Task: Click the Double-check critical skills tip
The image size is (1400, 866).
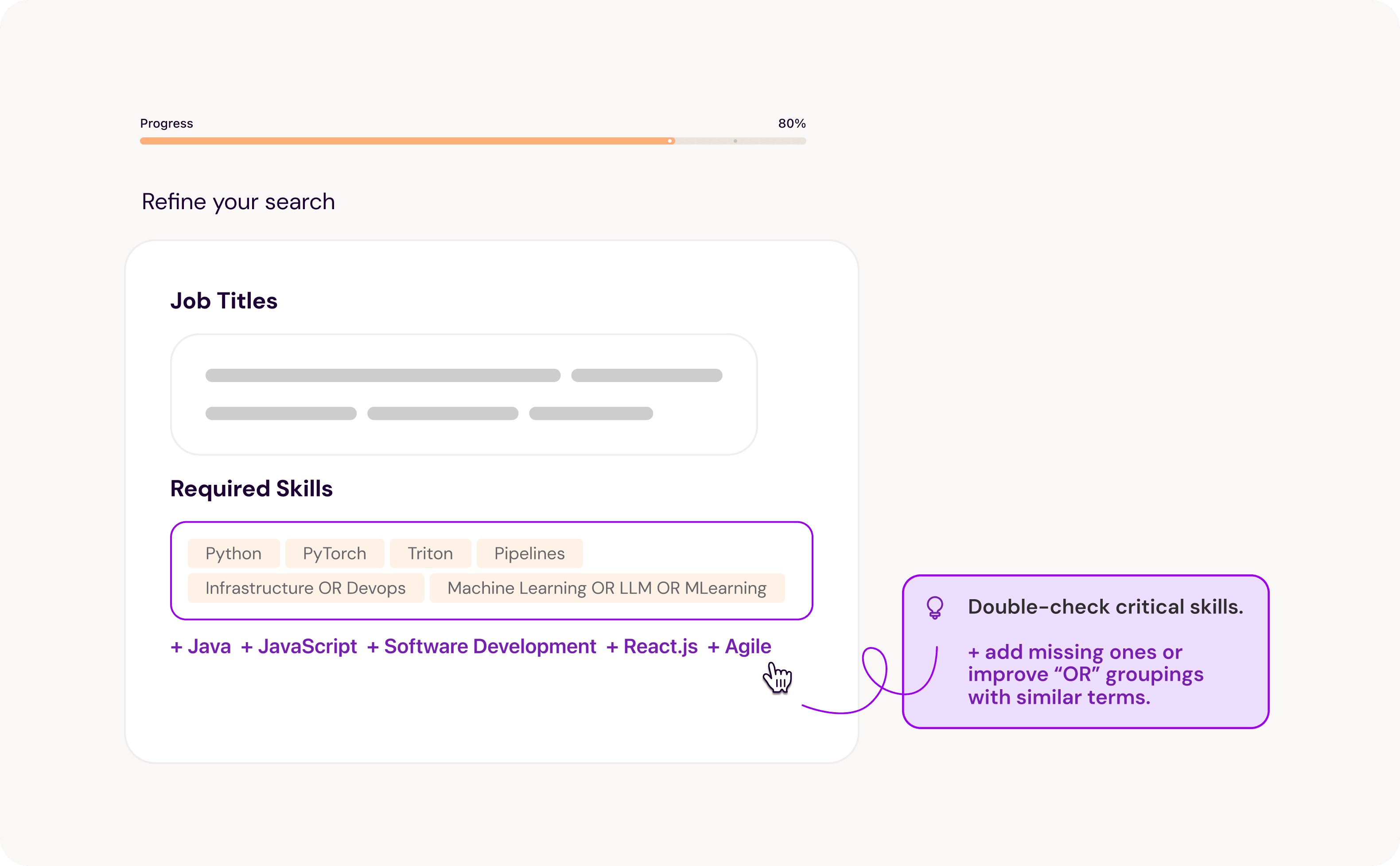Action: click(1105, 607)
